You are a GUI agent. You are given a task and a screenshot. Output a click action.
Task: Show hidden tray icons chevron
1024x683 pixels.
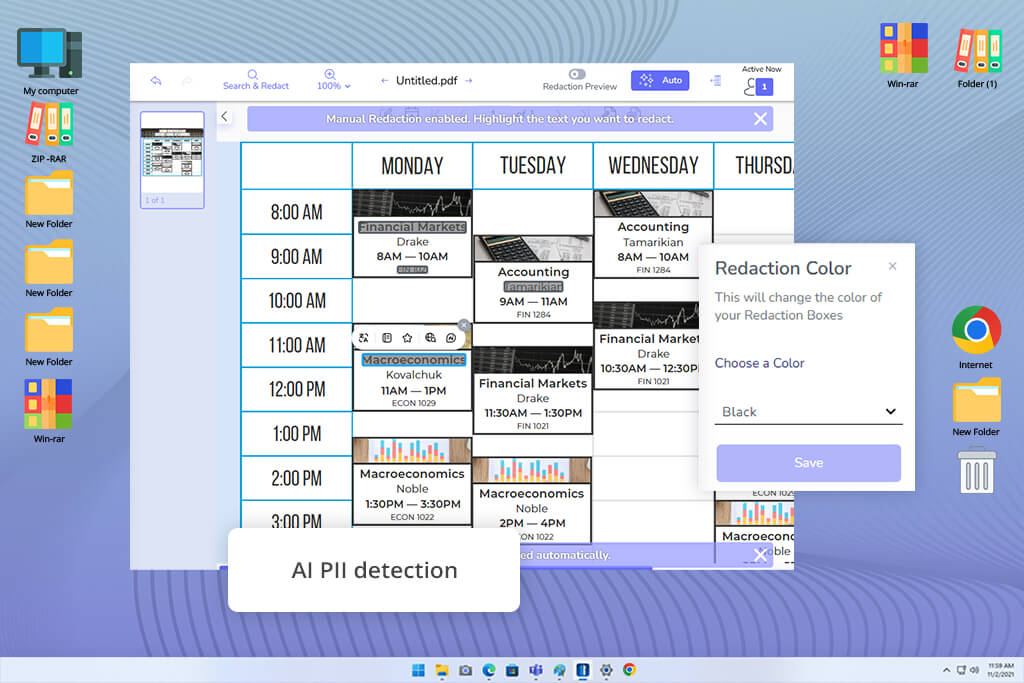(946, 670)
